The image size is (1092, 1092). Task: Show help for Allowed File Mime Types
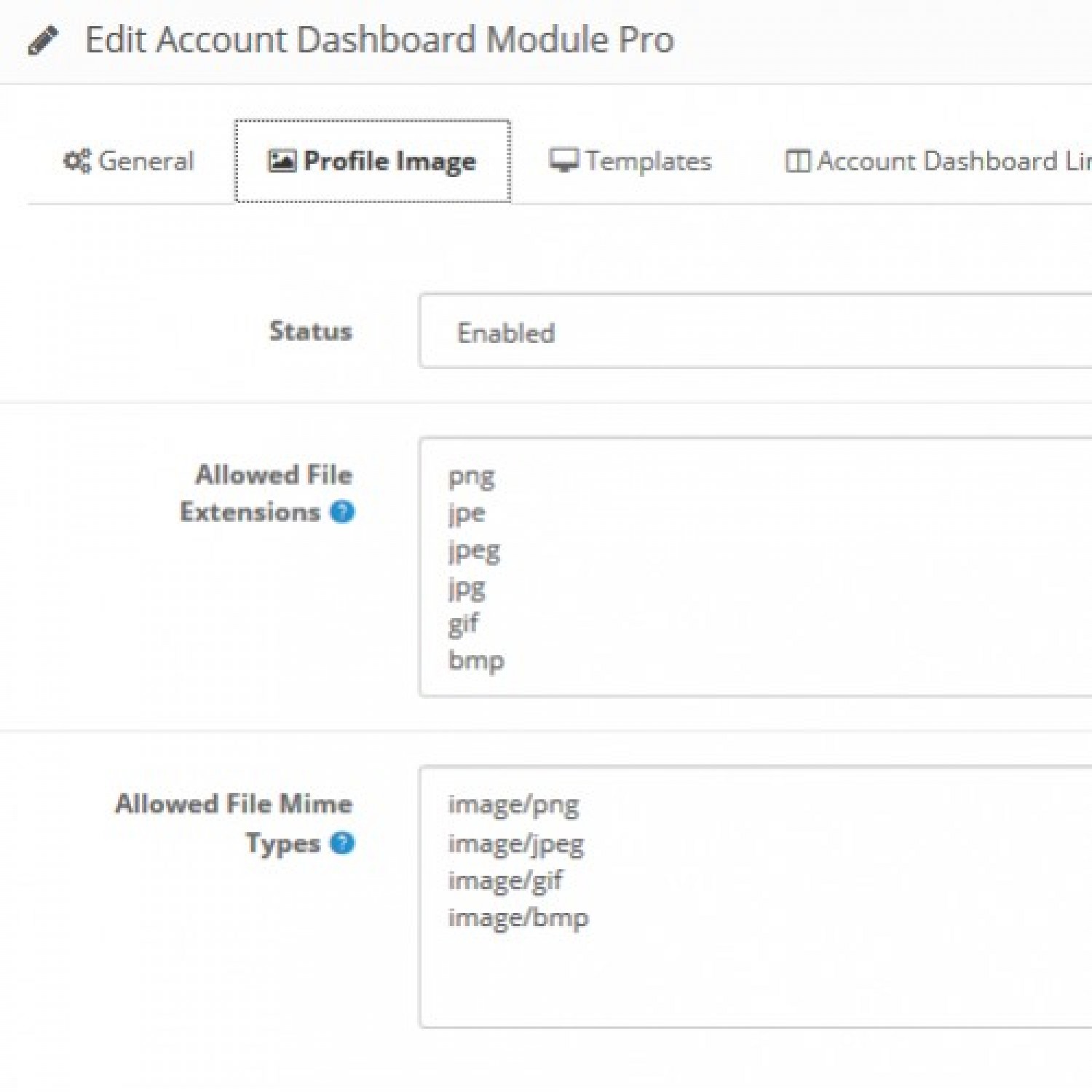[x=342, y=843]
